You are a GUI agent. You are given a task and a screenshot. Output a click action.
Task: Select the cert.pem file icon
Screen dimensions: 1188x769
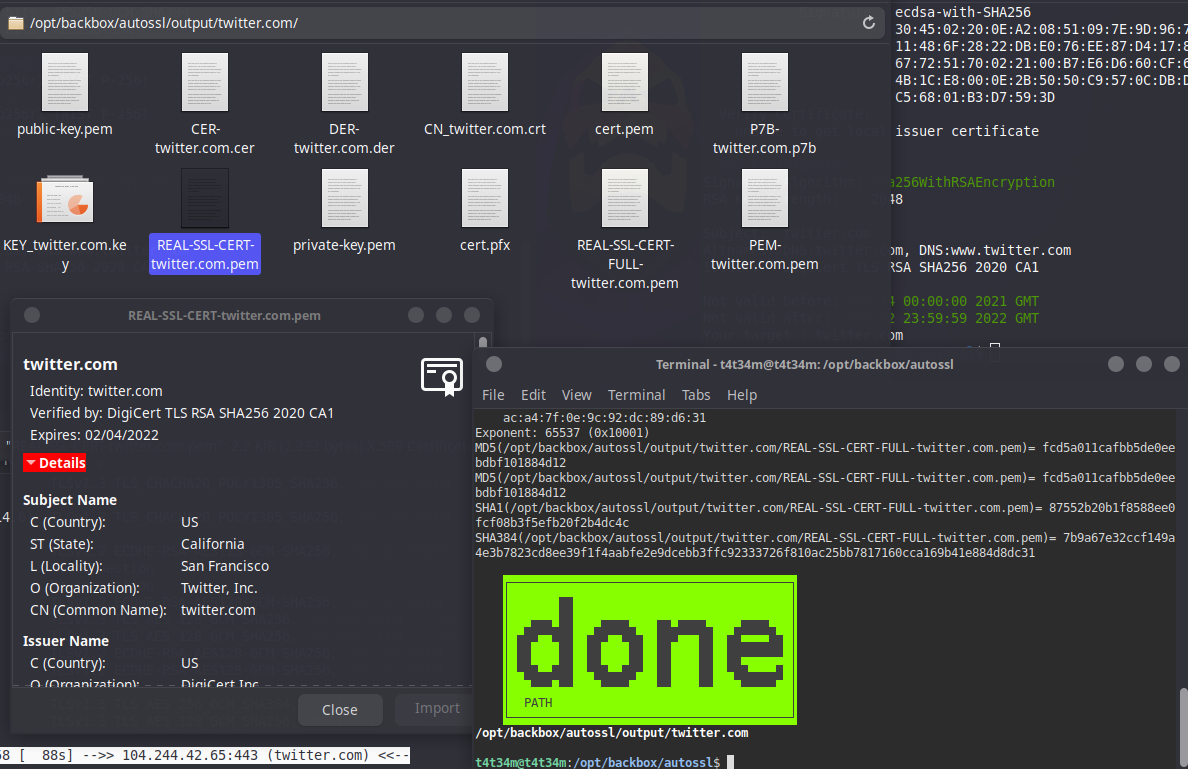tap(624, 82)
